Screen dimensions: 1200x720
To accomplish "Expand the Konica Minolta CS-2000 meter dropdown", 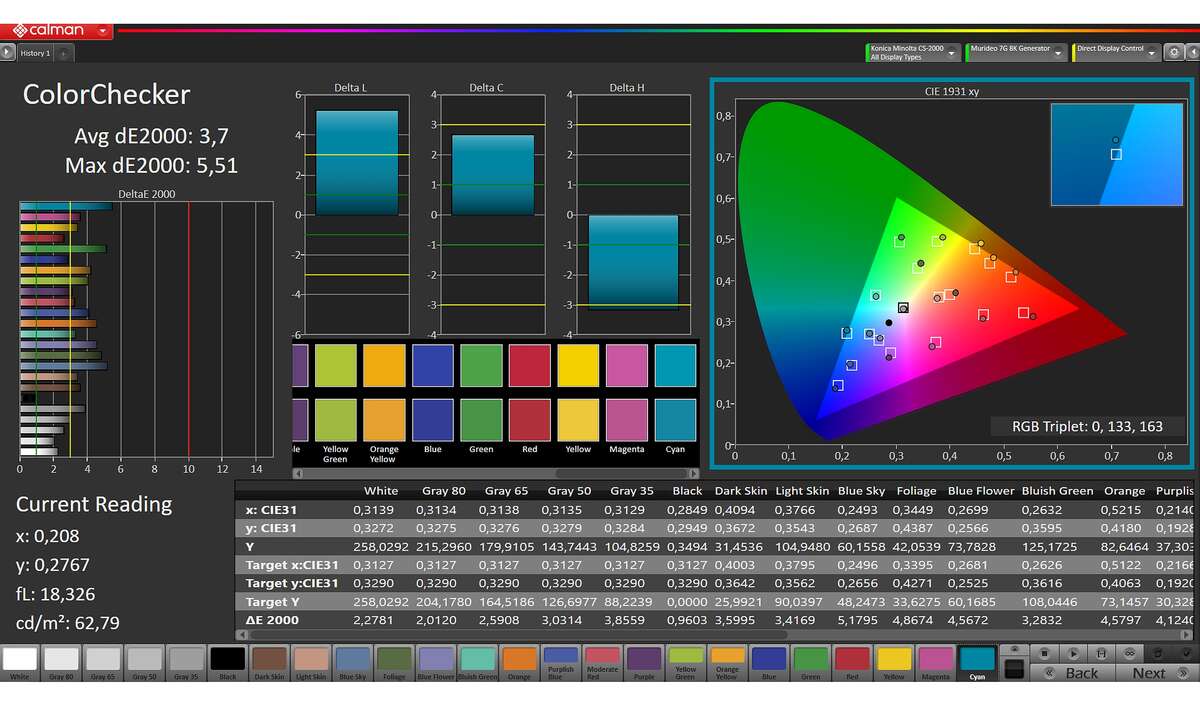I will pyautogui.click(x=951, y=53).
